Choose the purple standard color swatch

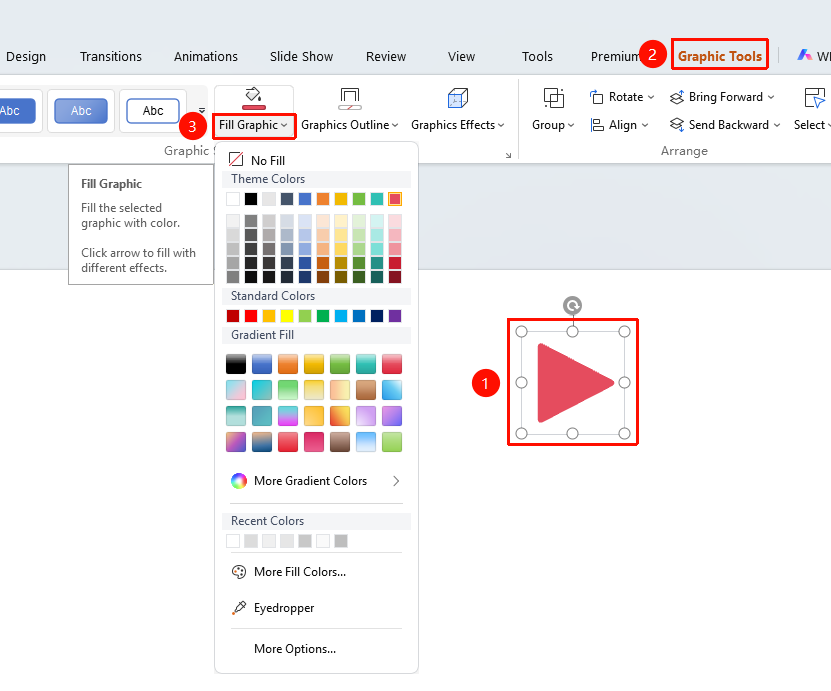point(395,316)
